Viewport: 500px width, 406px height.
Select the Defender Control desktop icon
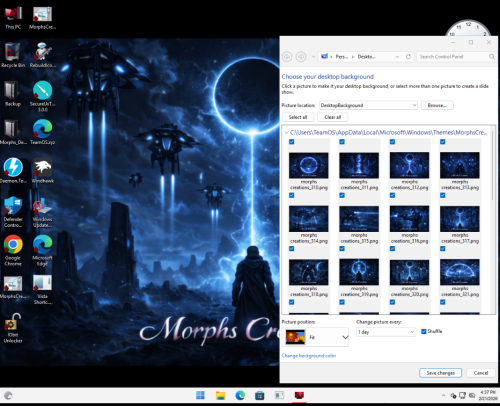13,212
